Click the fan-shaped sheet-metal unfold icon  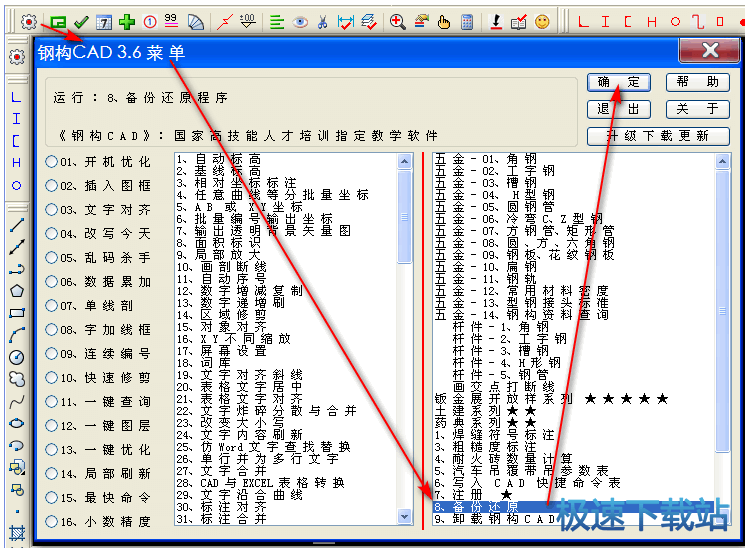coord(196,22)
